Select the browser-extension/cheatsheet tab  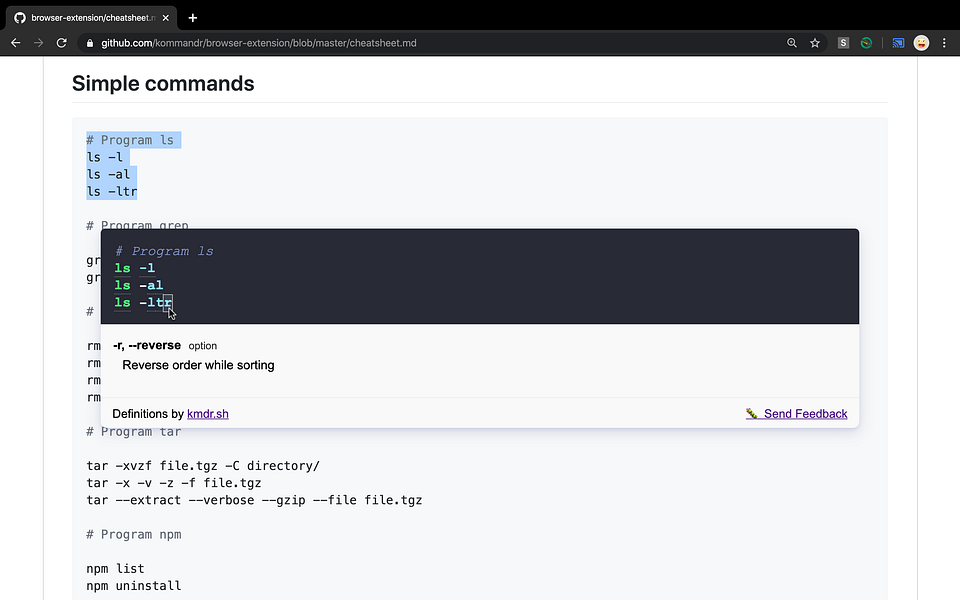(x=92, y=18)
